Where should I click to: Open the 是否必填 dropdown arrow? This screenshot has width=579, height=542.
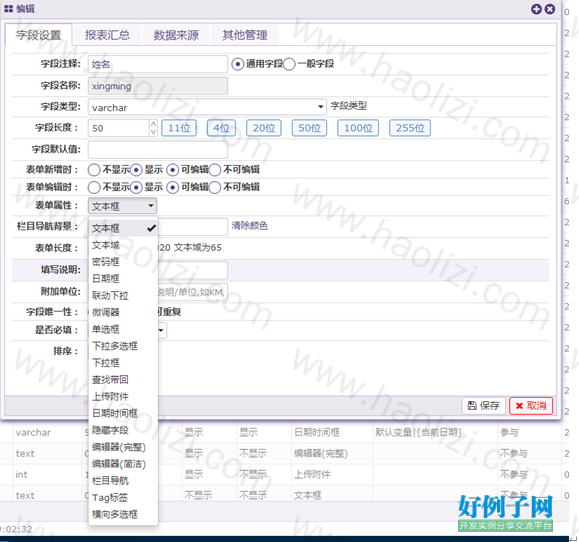(161, 330)
